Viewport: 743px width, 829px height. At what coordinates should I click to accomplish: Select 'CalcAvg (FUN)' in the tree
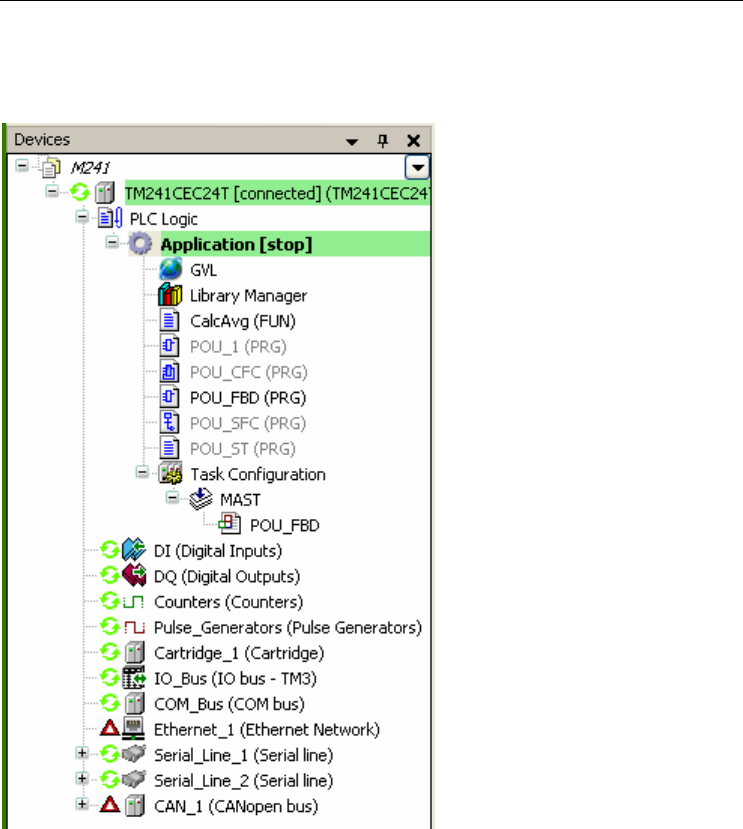click(243, 321)
